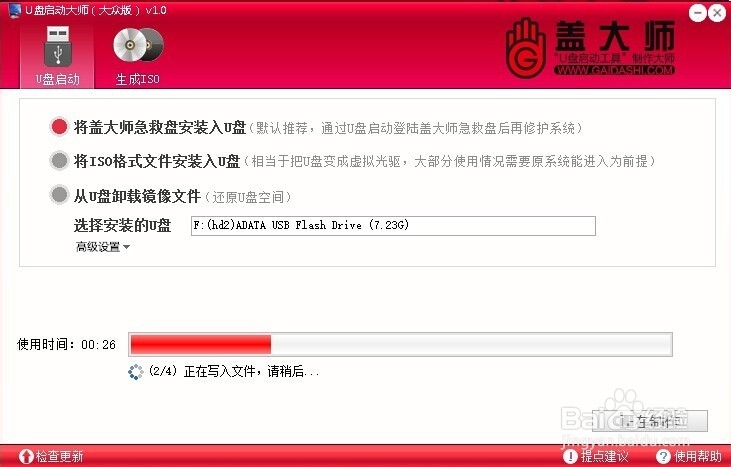Expand the 高级设置 advanced settings arrow
The width and height of the screenshot is (731, 467).
click(126, 247)
